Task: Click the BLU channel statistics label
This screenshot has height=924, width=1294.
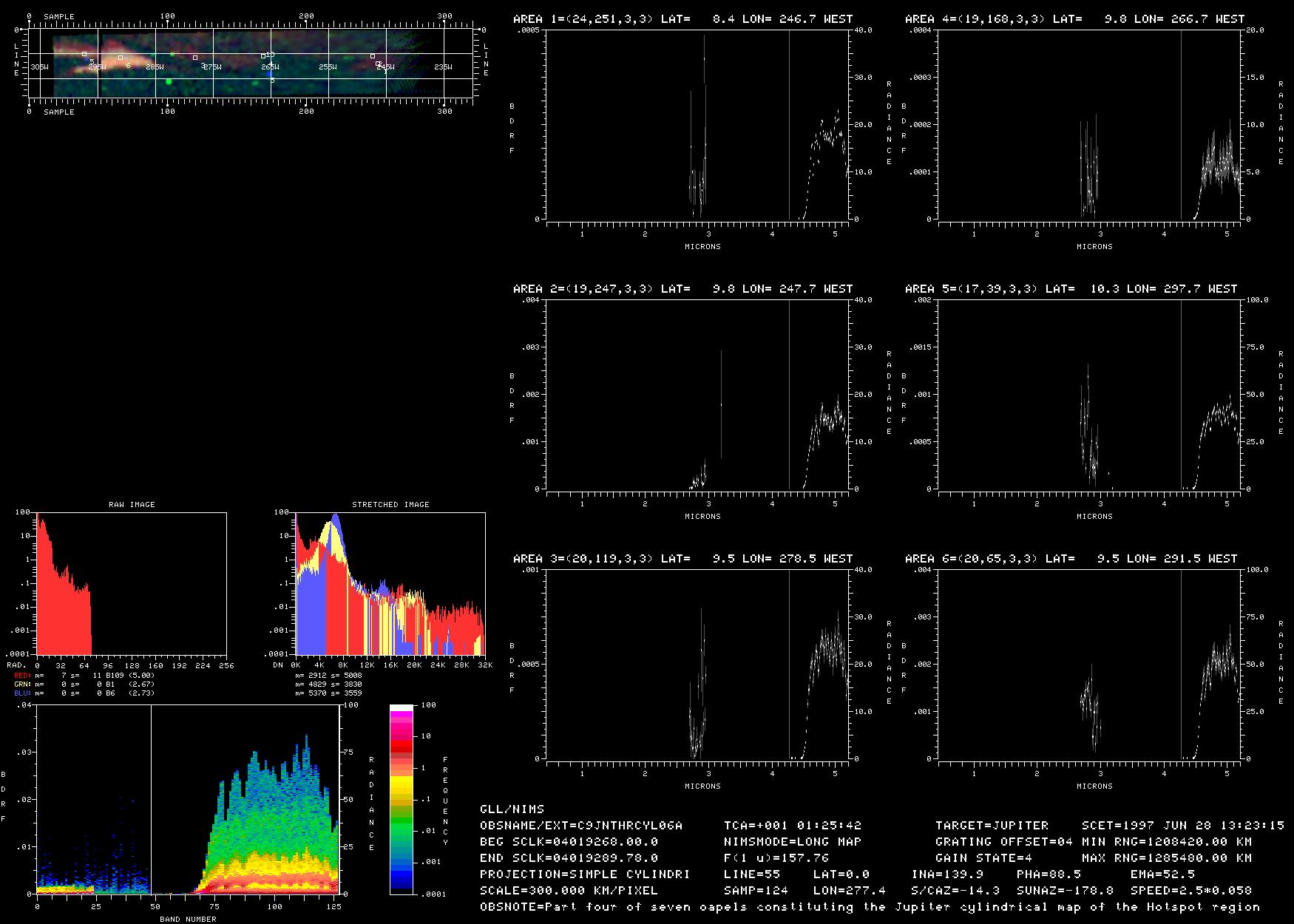Action: point(23,693)
